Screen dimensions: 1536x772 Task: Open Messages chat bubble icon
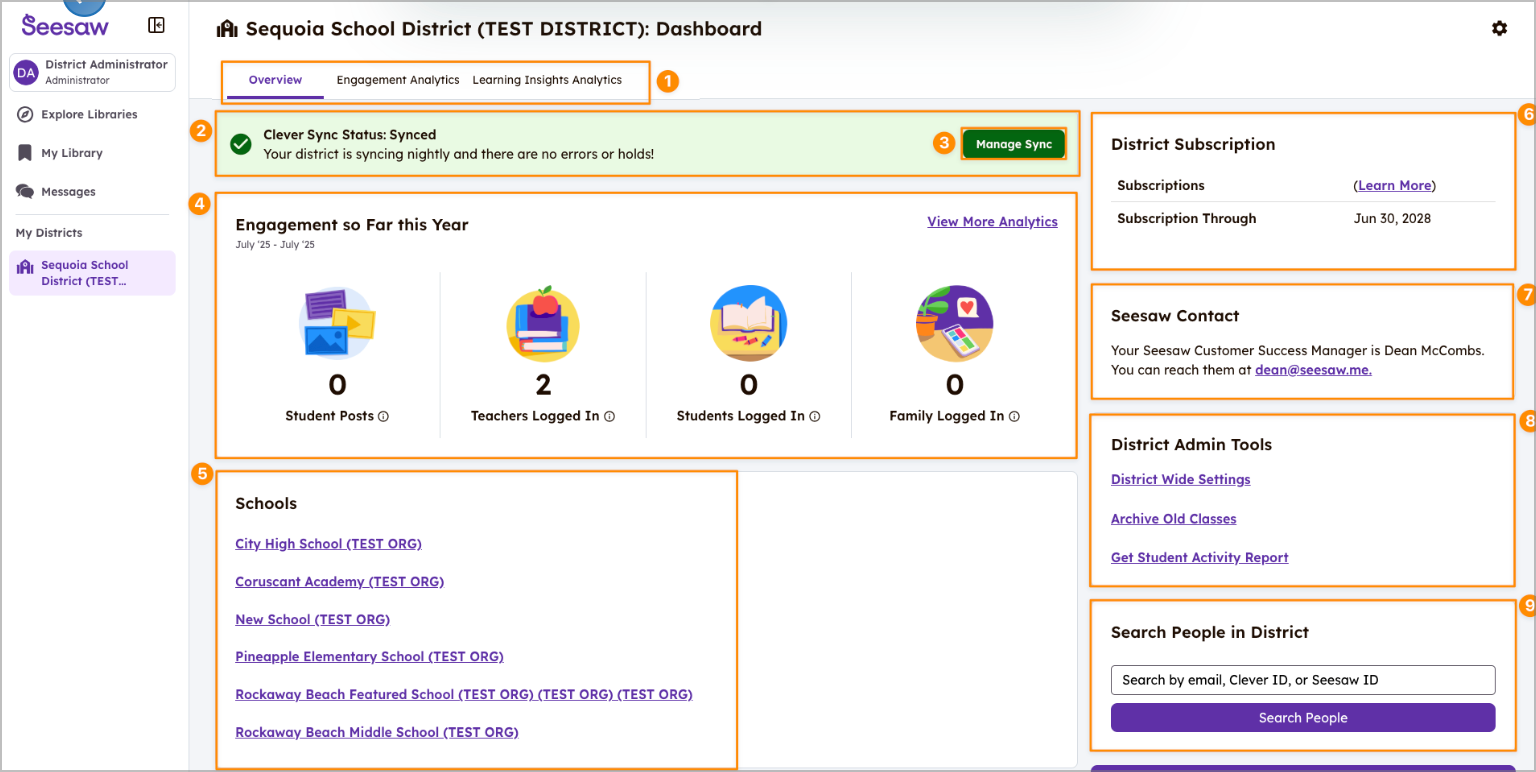(x=25, y=191)
